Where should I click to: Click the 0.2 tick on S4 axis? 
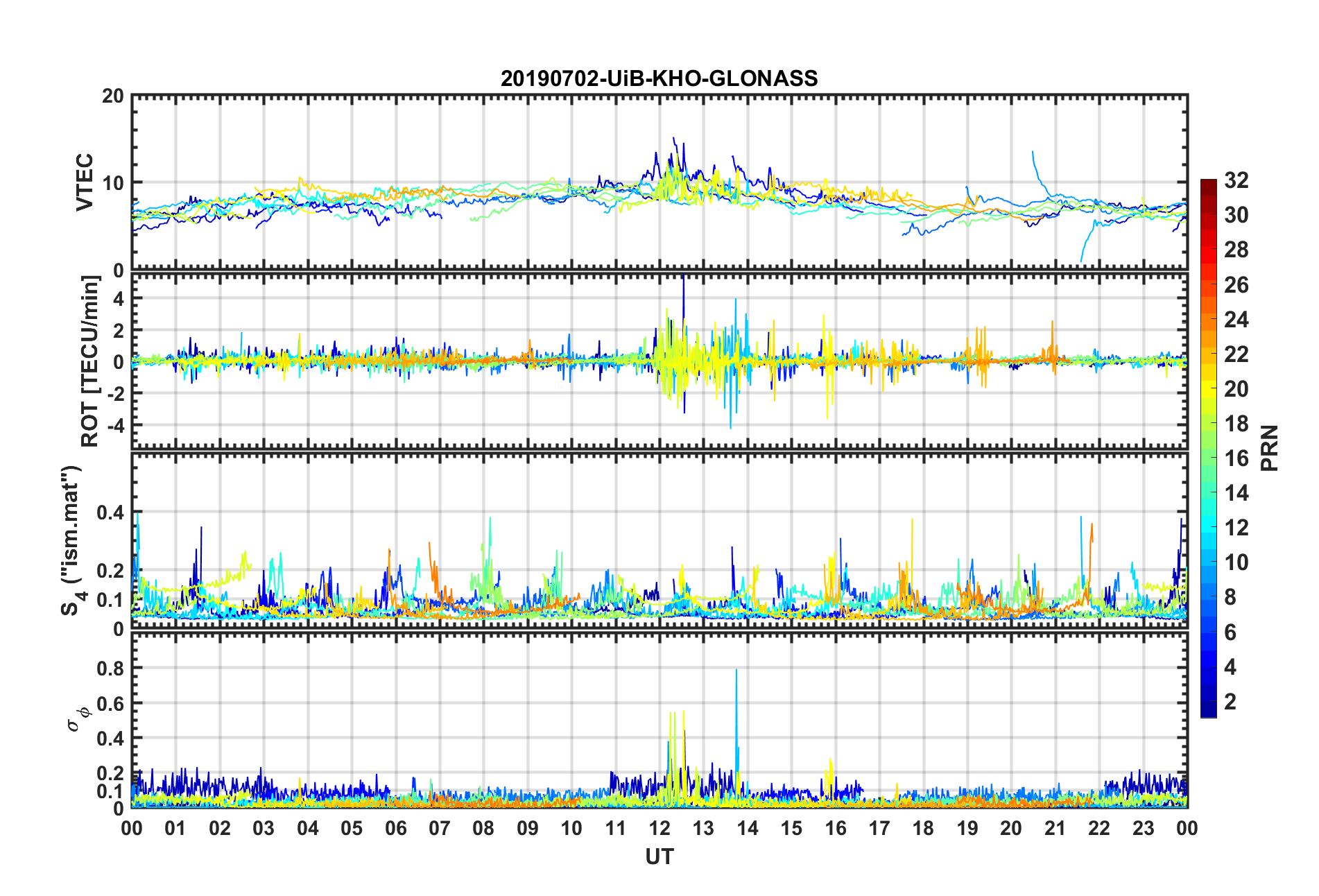click(110, 571)
